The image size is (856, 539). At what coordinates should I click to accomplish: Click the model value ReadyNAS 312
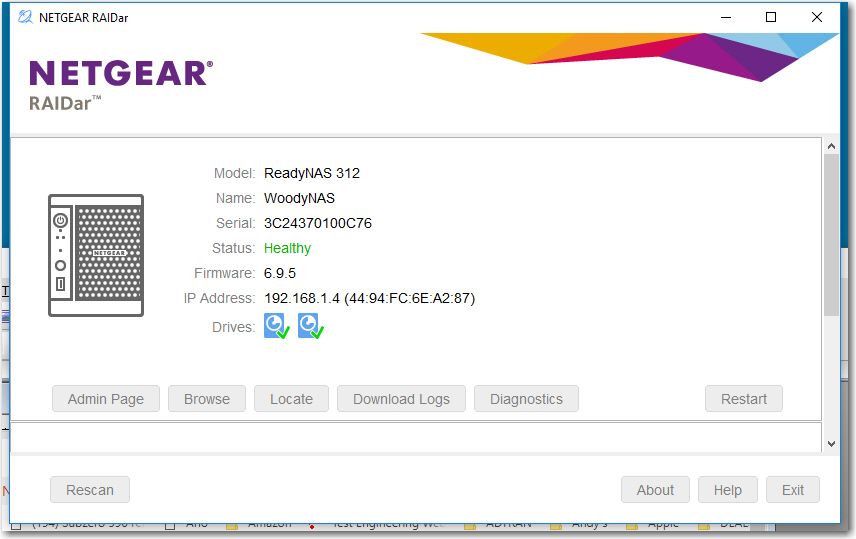(x=312, y=173)
